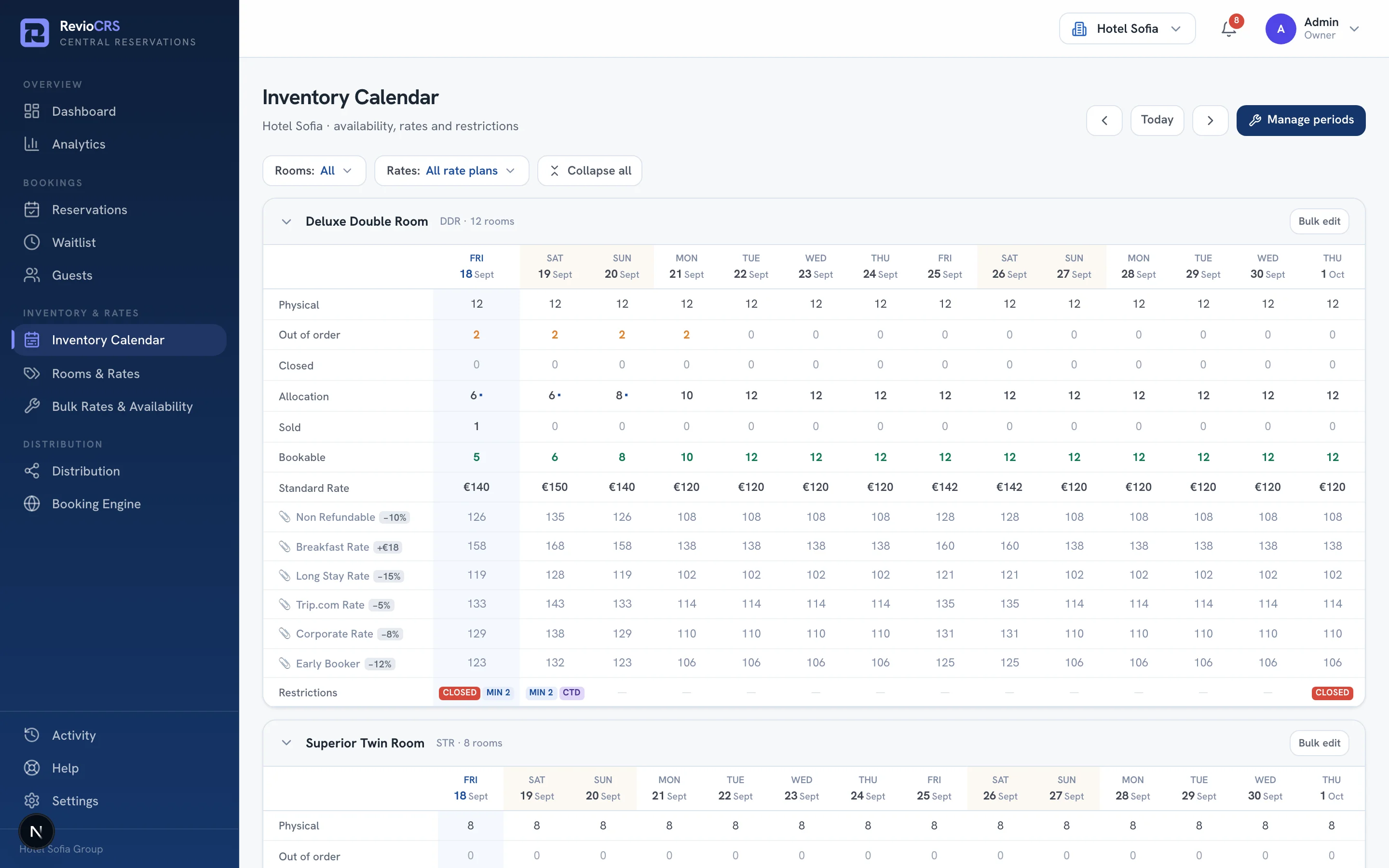Open the Hotel Sofia property dropdown
The height and width of the screenshot is (868, 1389).
tap(1127, 29)
